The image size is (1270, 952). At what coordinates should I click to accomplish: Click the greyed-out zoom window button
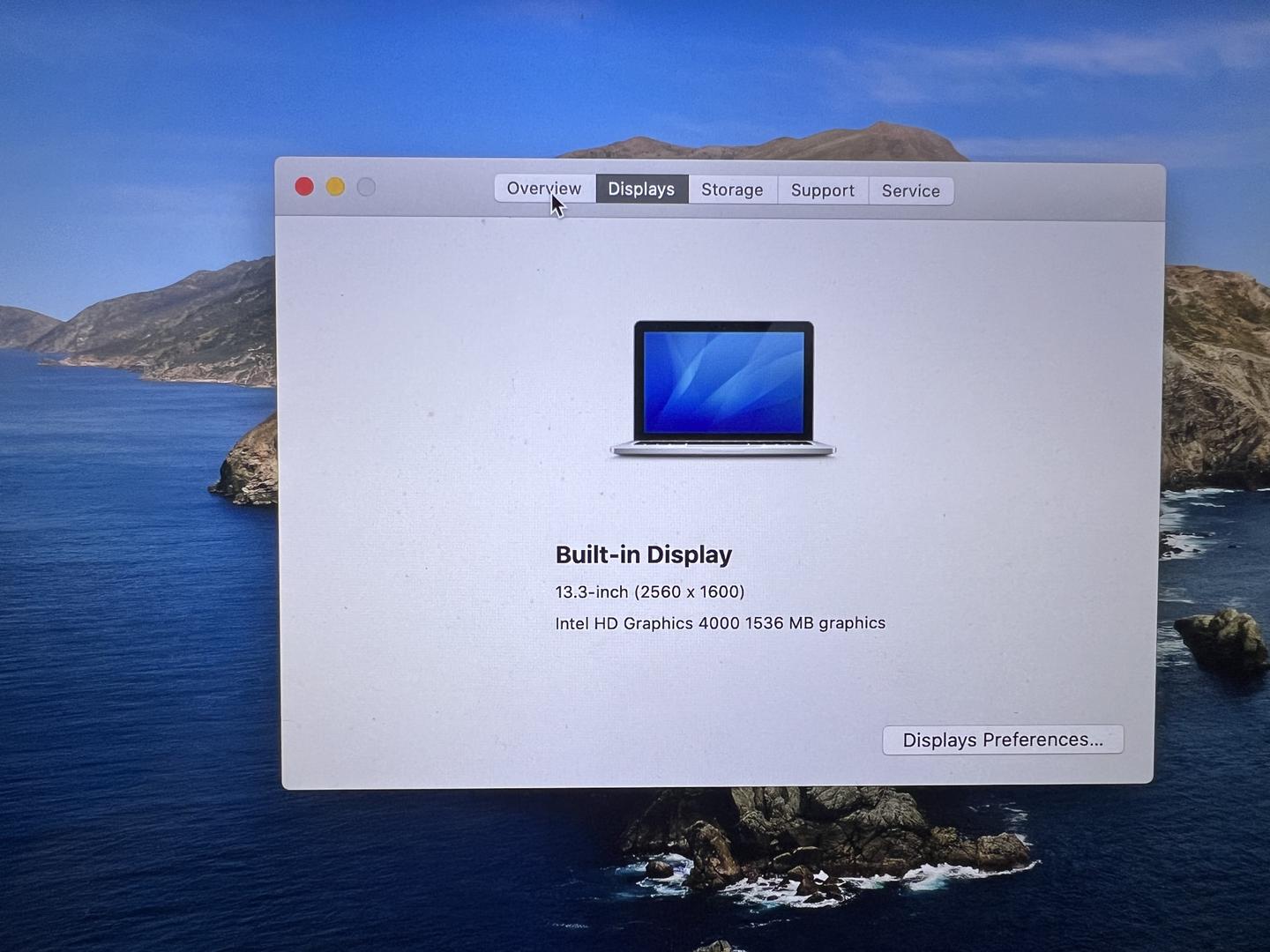pyautogui.click(x=366, y=187)
